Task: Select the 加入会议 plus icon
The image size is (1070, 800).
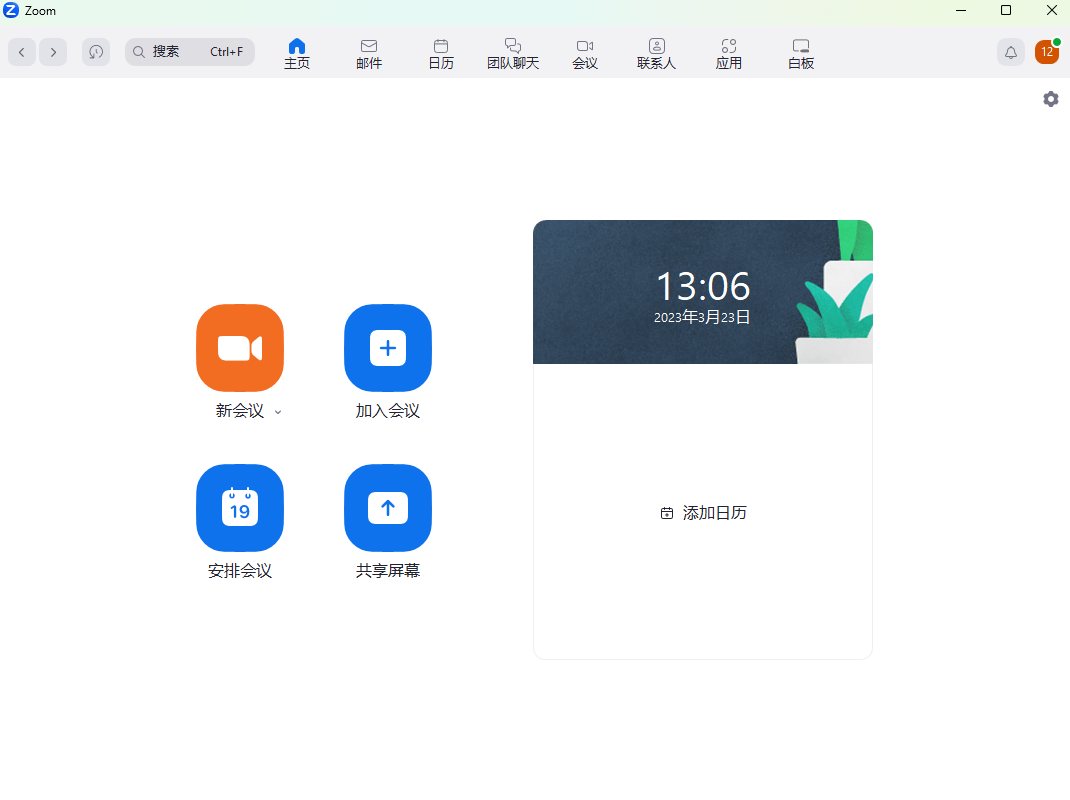Action: click(x=387, y=348)
